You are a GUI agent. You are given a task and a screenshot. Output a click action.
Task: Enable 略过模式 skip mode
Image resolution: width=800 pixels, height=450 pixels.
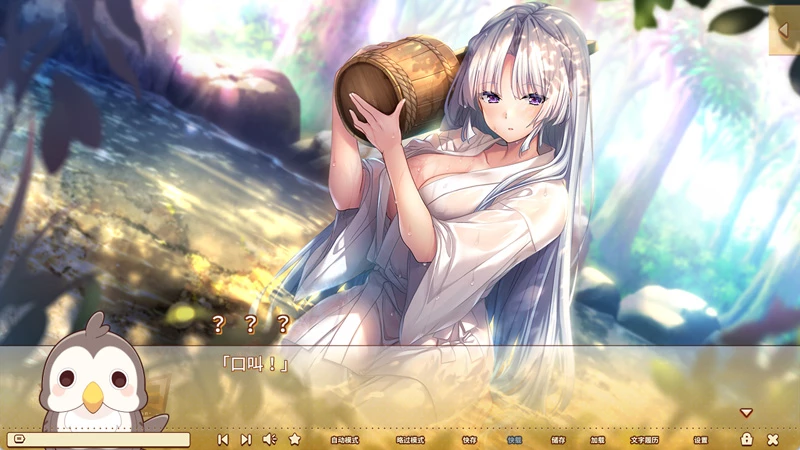click(410, 440)
